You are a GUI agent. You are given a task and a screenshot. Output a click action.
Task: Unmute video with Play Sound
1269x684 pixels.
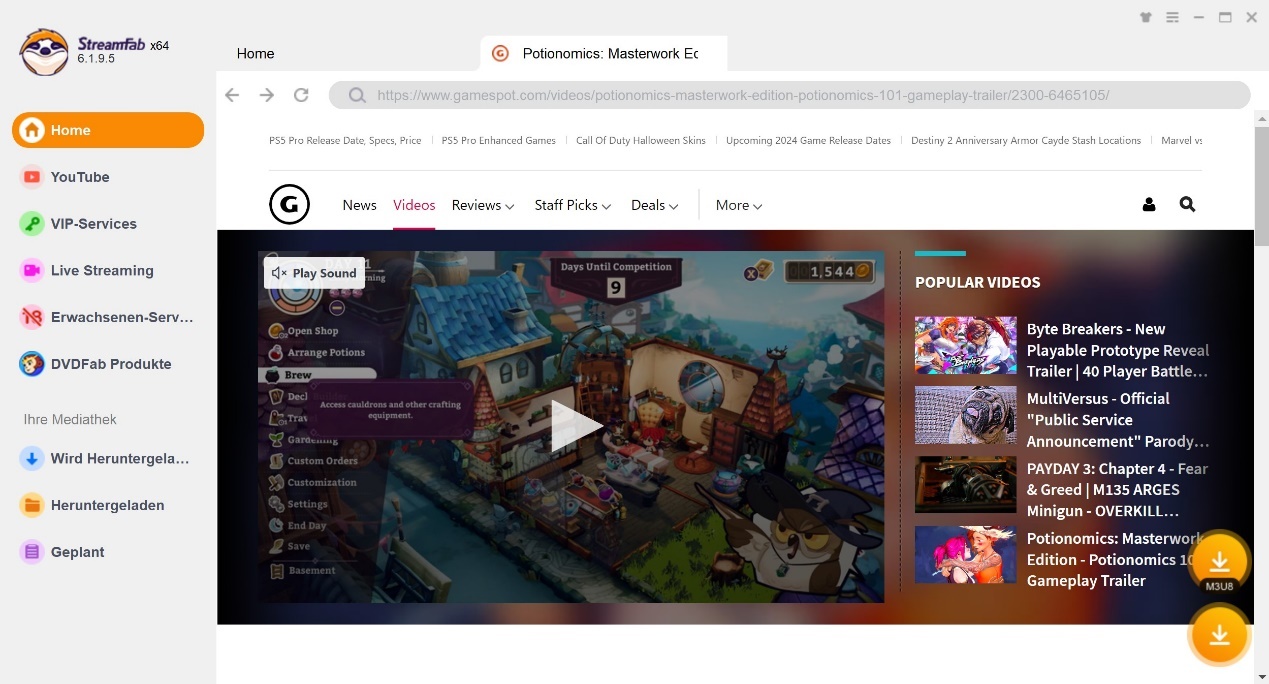[x=314, y=273]
